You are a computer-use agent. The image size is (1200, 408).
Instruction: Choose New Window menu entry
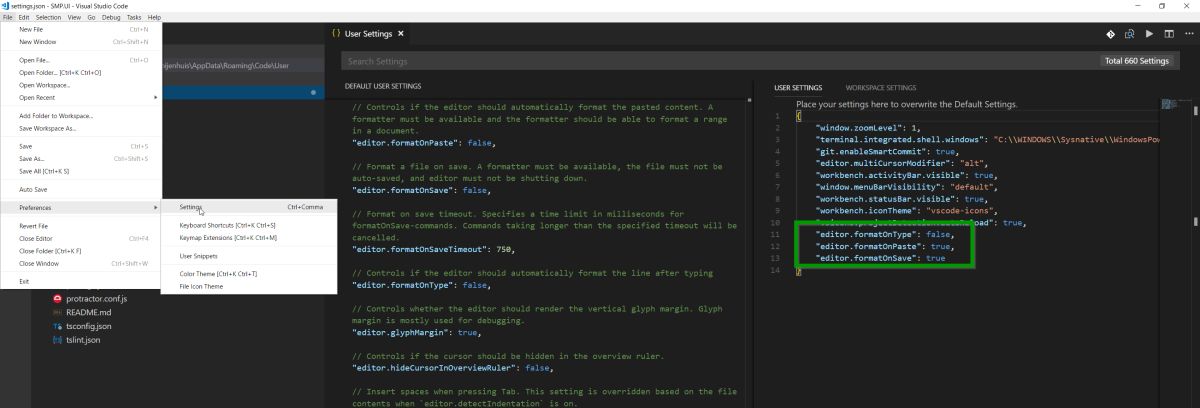click(81, 42)
